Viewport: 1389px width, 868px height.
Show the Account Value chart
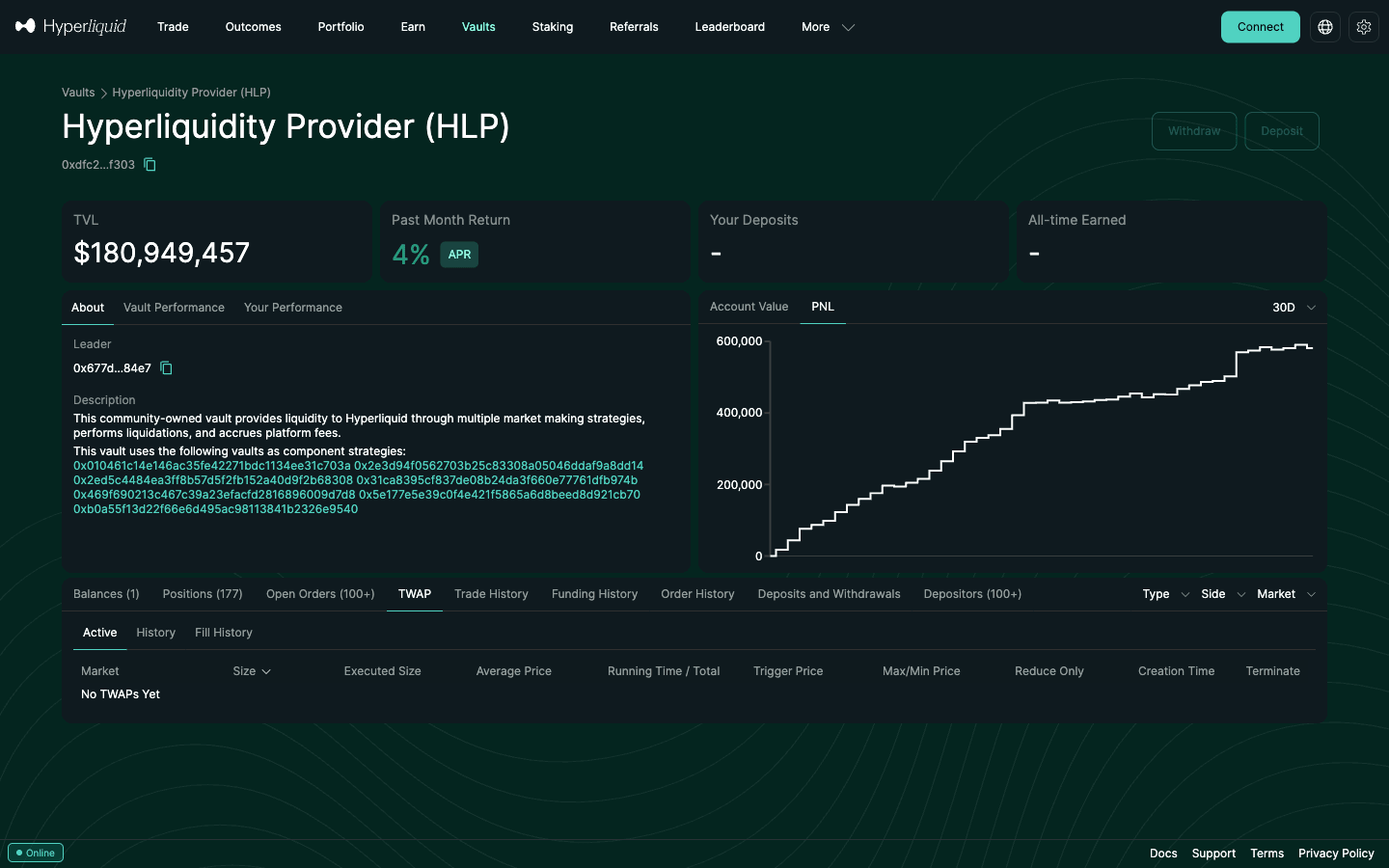[x=749, y=307]
